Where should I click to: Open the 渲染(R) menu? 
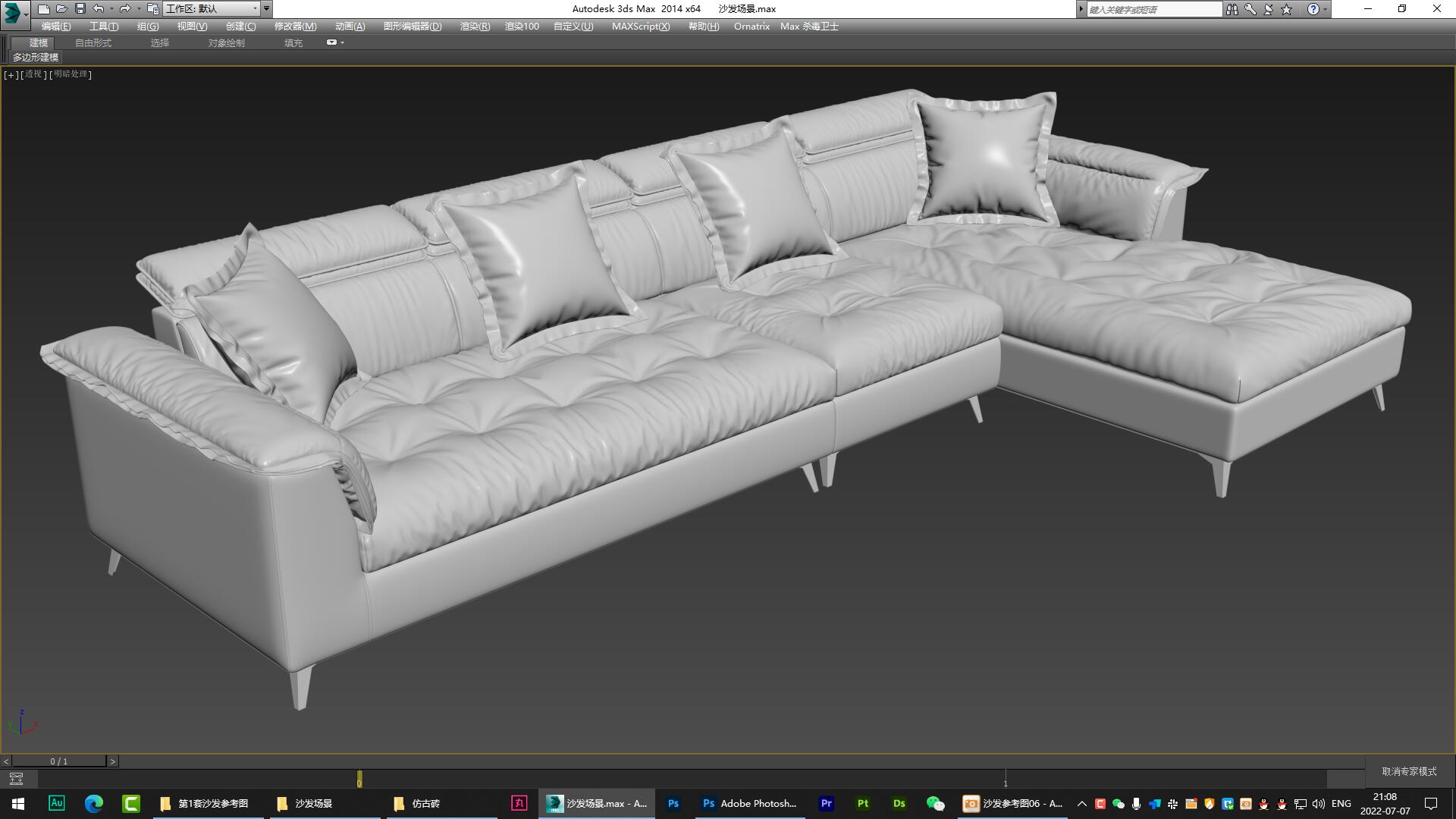click(x=473, y=26)
